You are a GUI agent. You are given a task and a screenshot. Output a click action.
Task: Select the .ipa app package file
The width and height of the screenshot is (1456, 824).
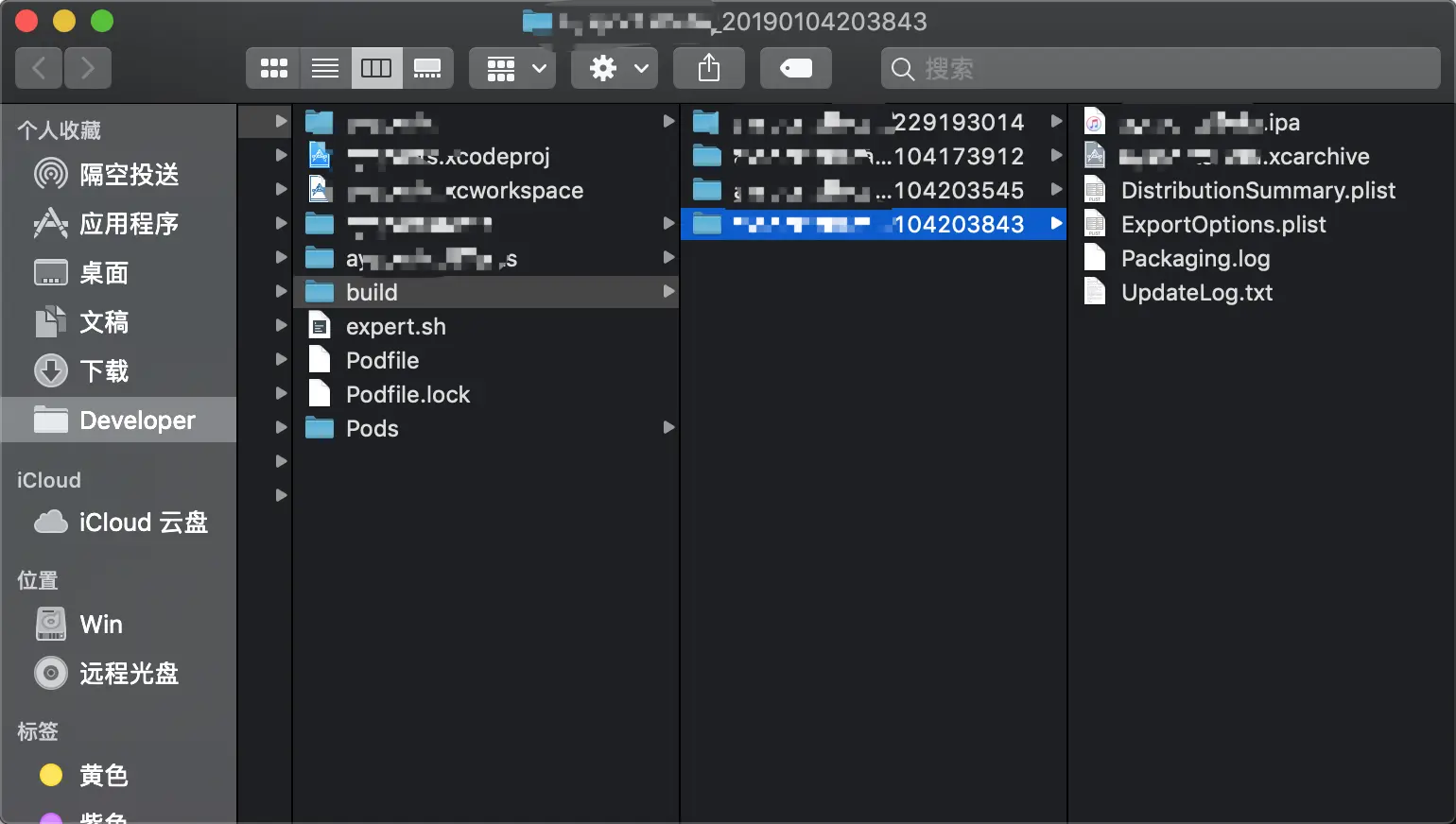coord(1261,122)
